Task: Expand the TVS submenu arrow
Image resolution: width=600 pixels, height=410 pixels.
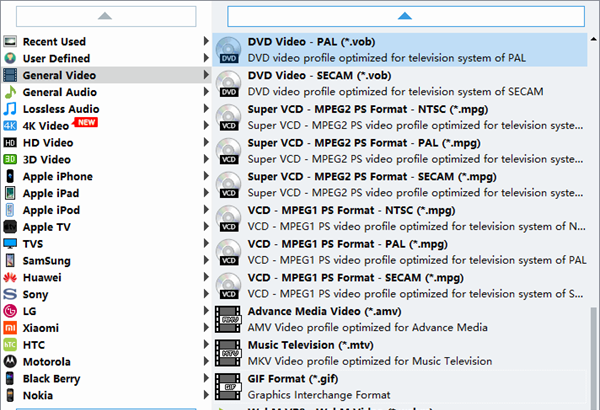Action: [x=206, y=243]
